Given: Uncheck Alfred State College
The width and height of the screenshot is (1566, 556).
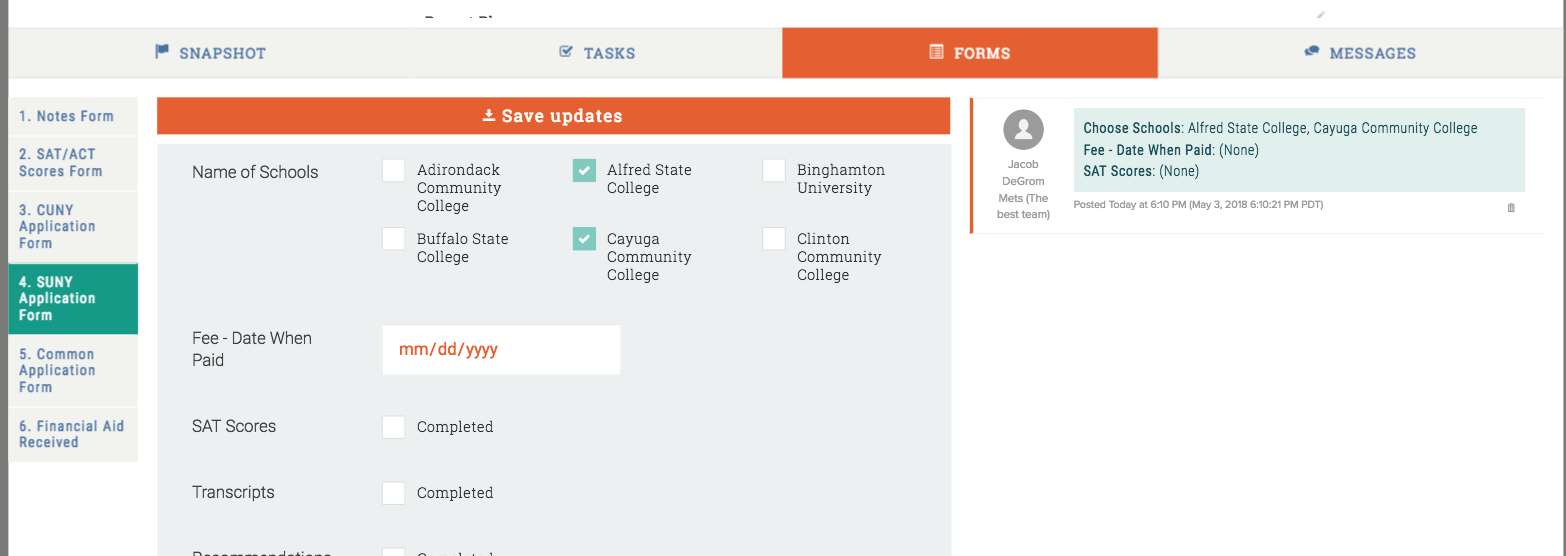Looking at the screenshot, I should (584, 171).
